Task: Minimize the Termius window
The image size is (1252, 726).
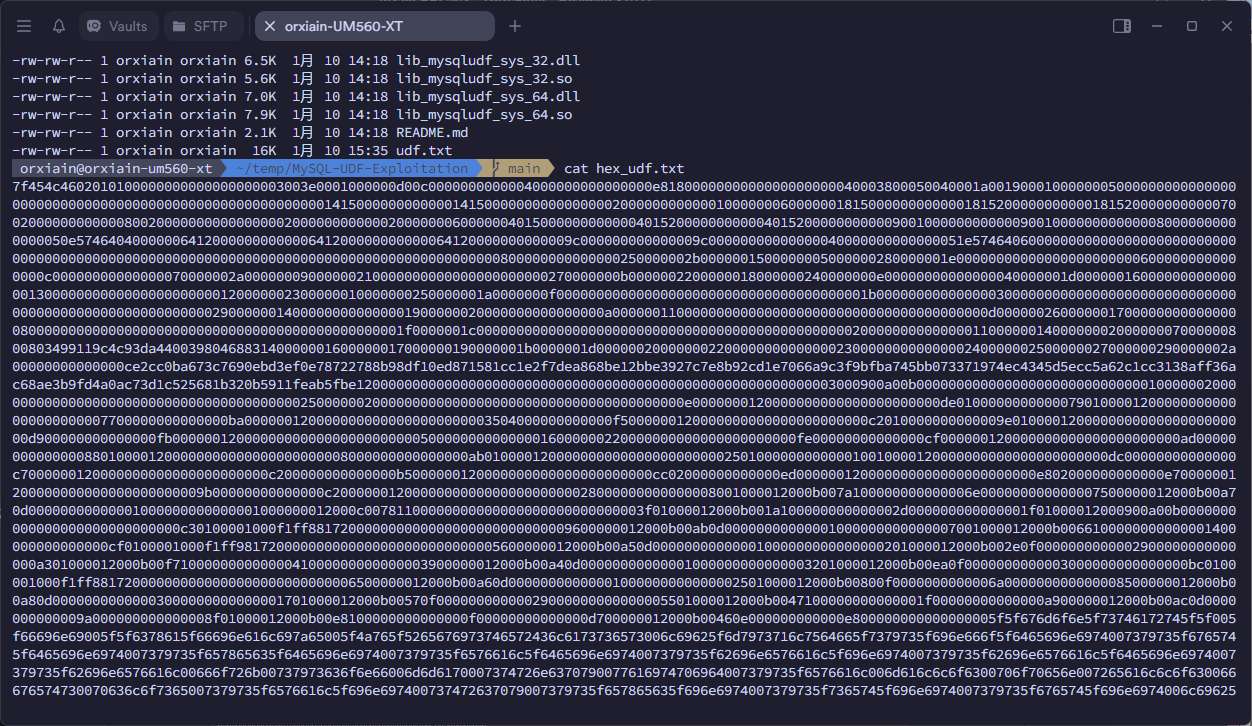Action: 1157,26
